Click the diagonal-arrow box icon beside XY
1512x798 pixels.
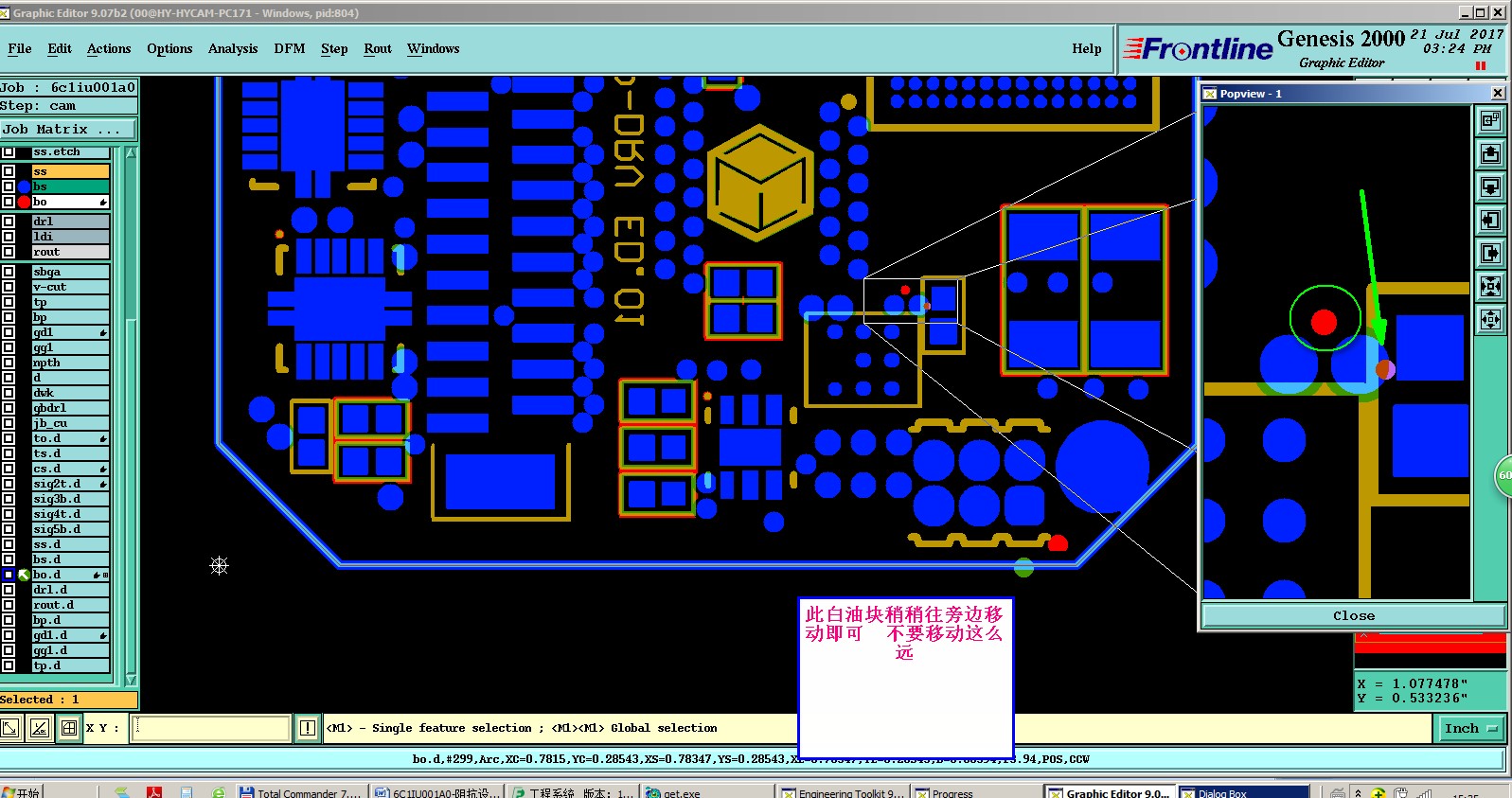click(10, 727)
